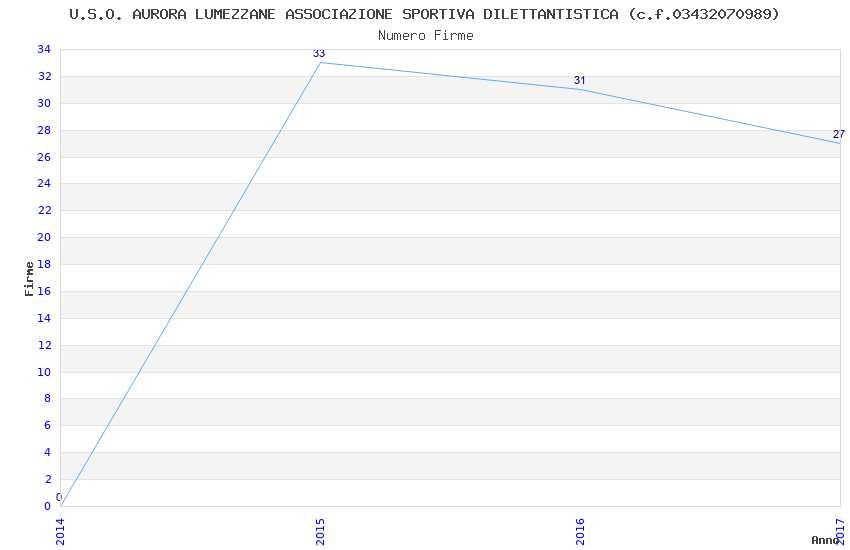Click the y-axis title Firme
The image size is (850, 550).
pyautogui.click(x=29, y=279)
